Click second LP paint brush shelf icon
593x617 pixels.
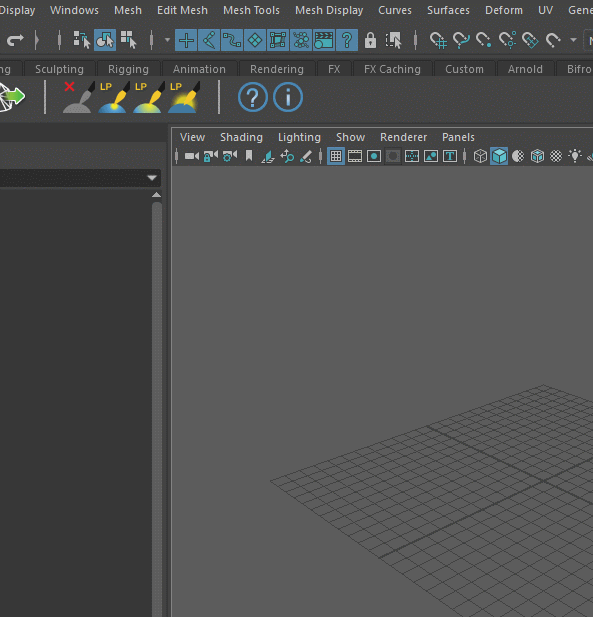(x=149, y=97)
